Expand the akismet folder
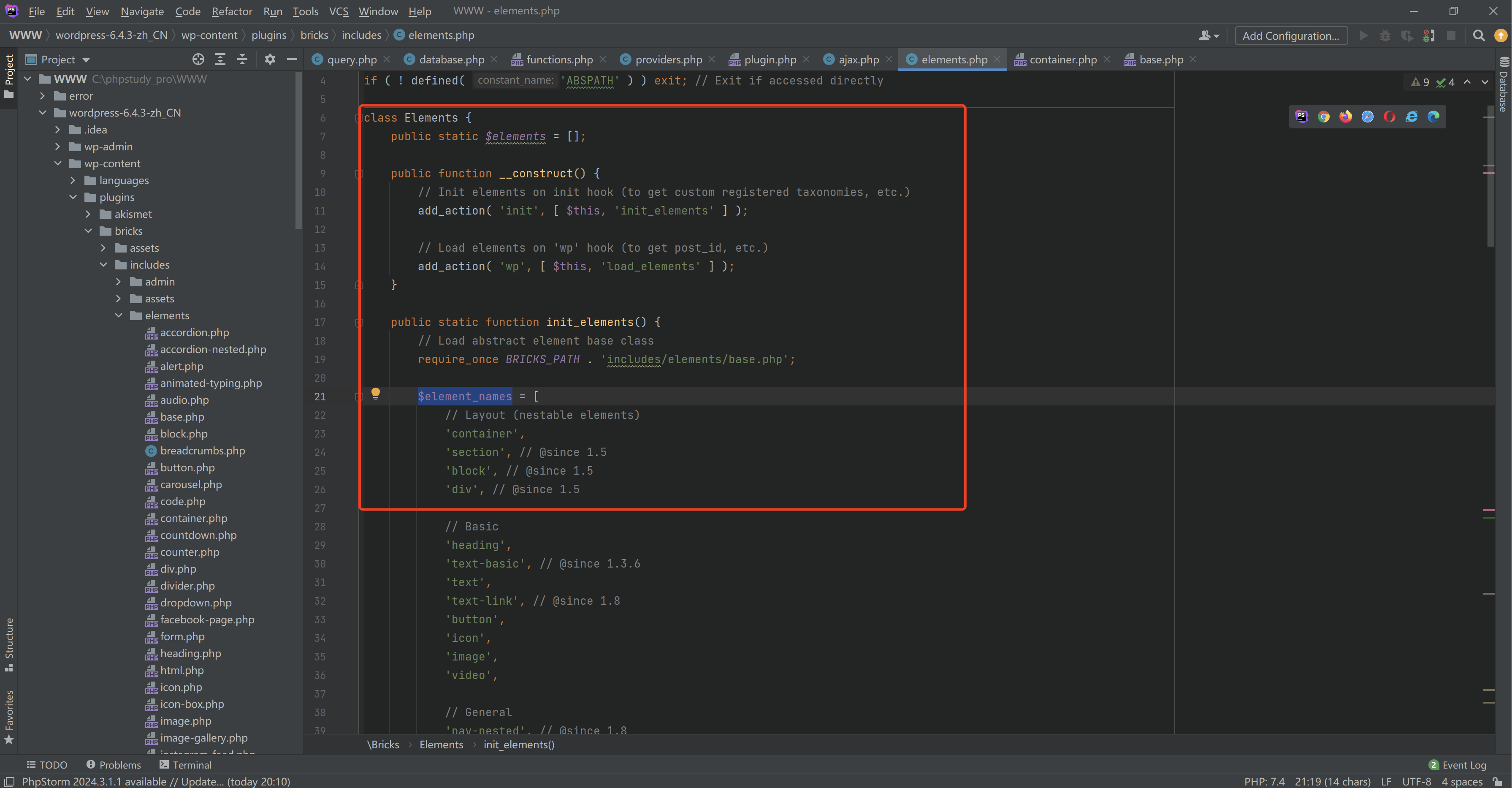Image resolution: width=1512 pixels, height=788 pixels. [88, 214]
